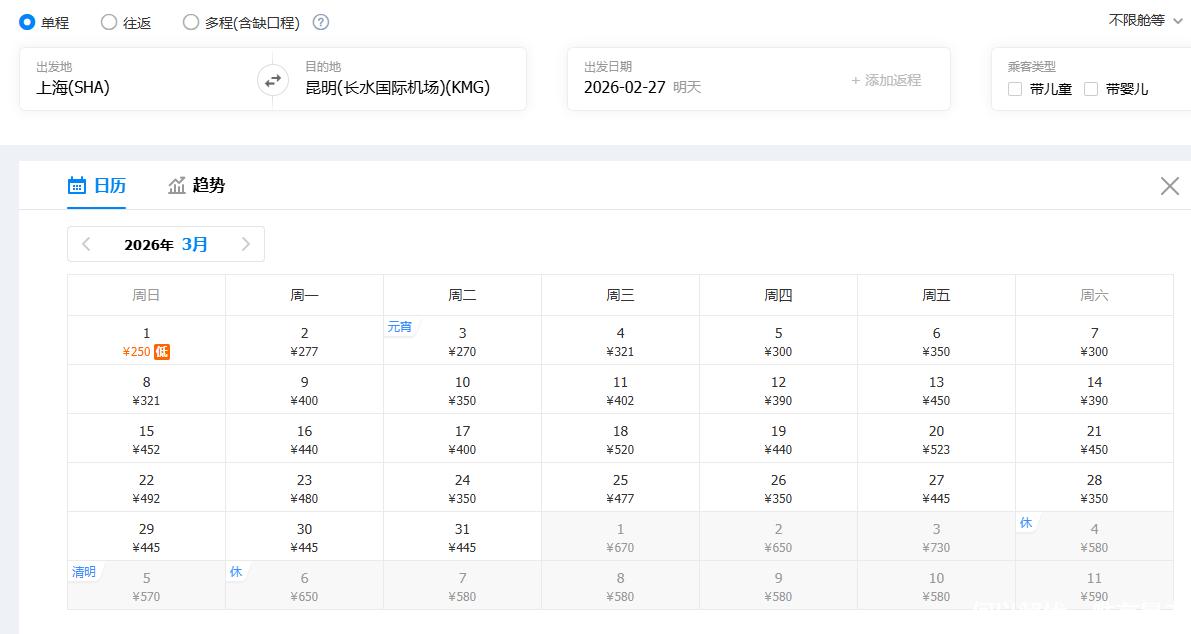Viewport: 1191px width, 634px height.
Task: Select the 往返 round-trip radio button
Action: (x=109, y=22)
